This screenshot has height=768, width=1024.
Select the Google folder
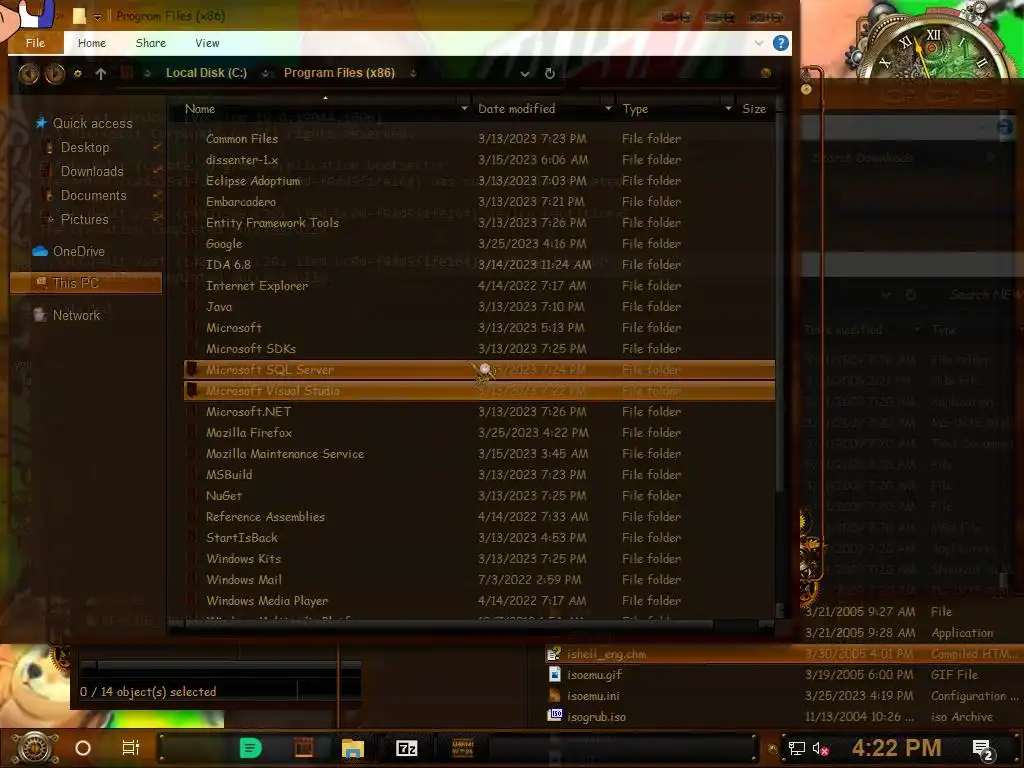coord(479,244)
